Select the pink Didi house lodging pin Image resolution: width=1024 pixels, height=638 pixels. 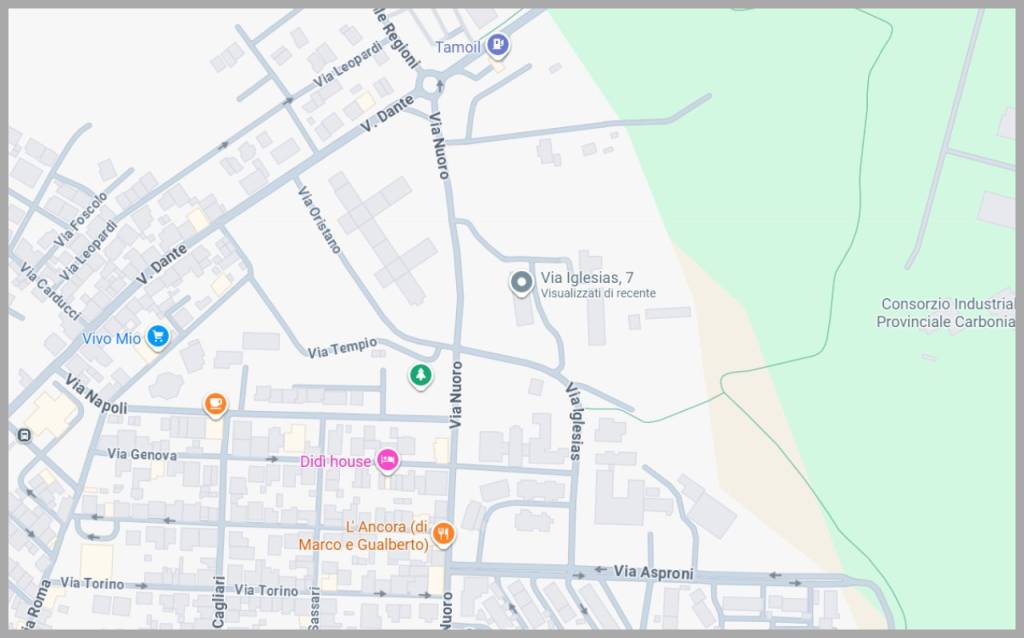pos(388,460)
